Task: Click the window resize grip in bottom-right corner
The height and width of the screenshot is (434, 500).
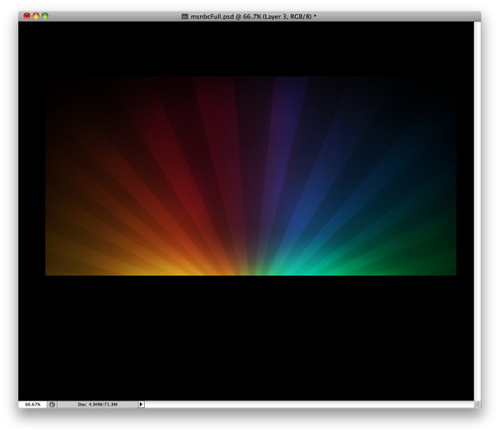Action: 477,404
